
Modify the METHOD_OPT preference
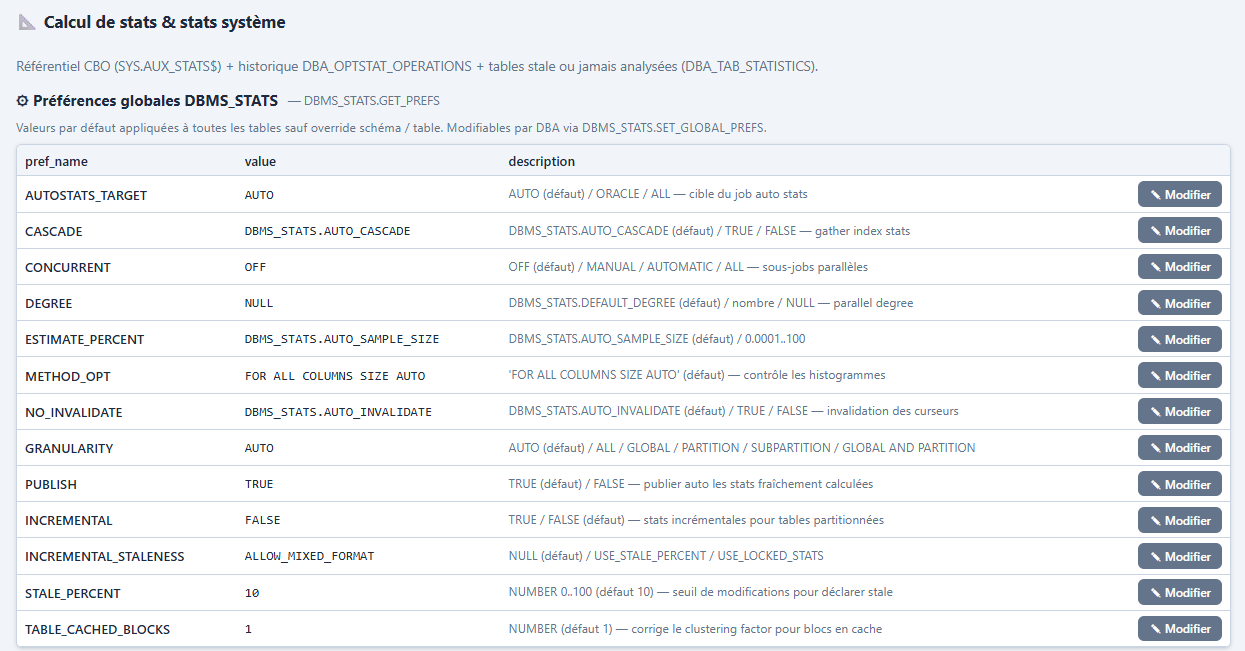coord(1179,376)
